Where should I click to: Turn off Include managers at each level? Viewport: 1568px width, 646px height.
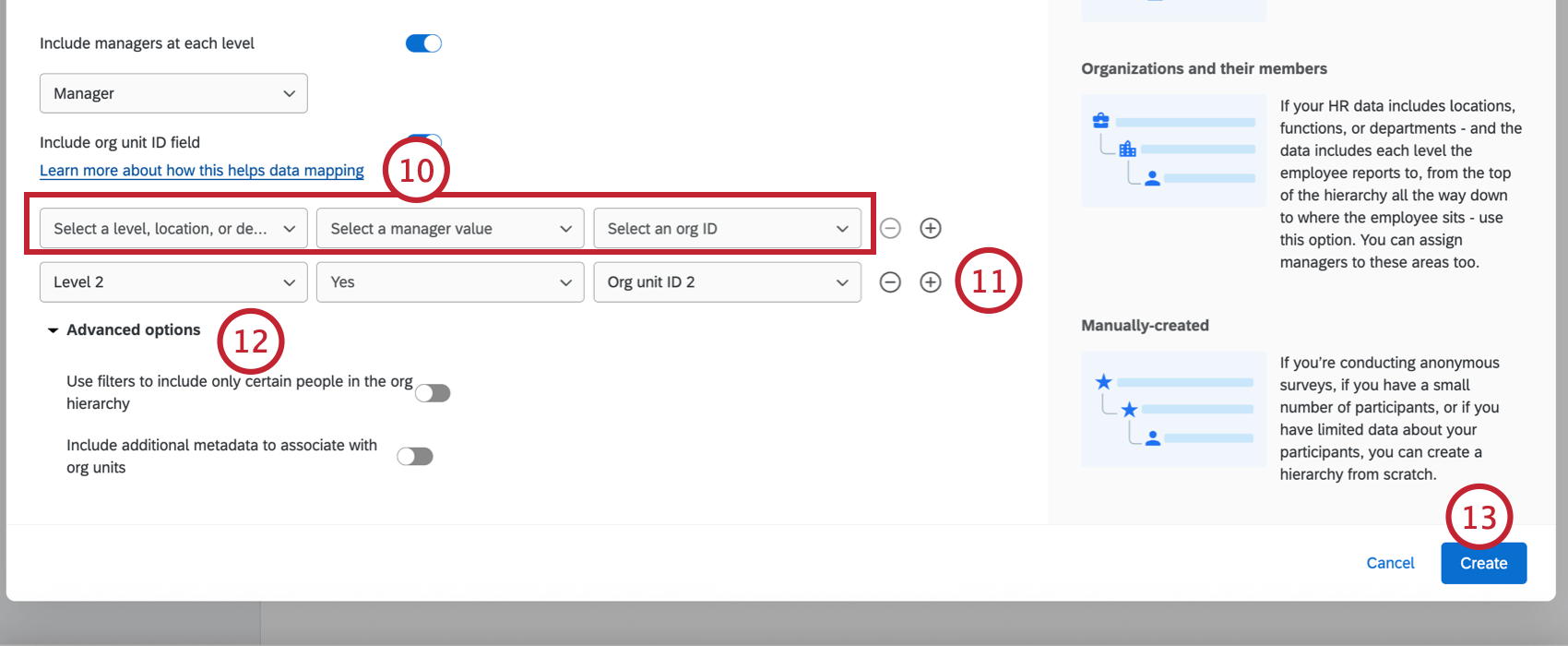coord(423,43)
